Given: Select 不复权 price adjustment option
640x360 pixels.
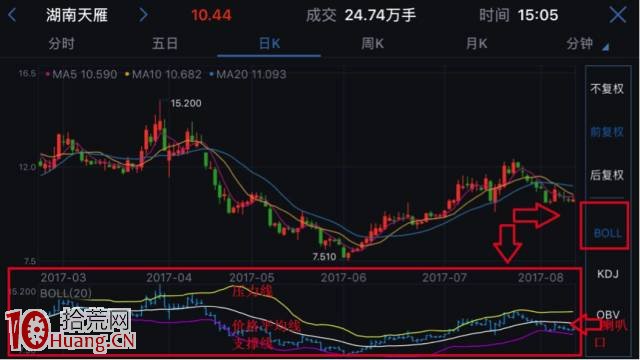Looking at the screenshot, I should tap(607, 89).
